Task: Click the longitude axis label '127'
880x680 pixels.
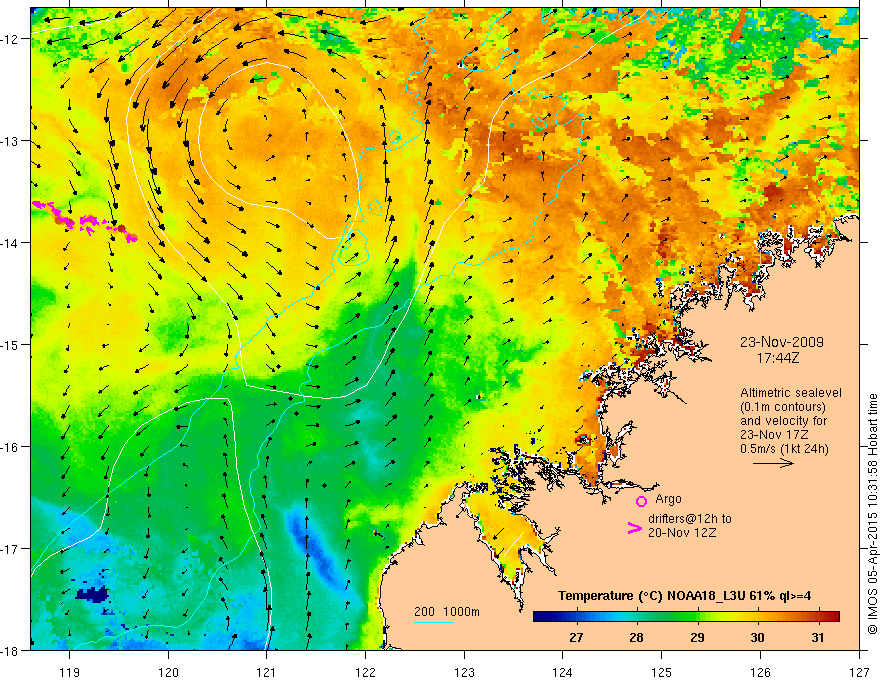Action: click(859, 672)
